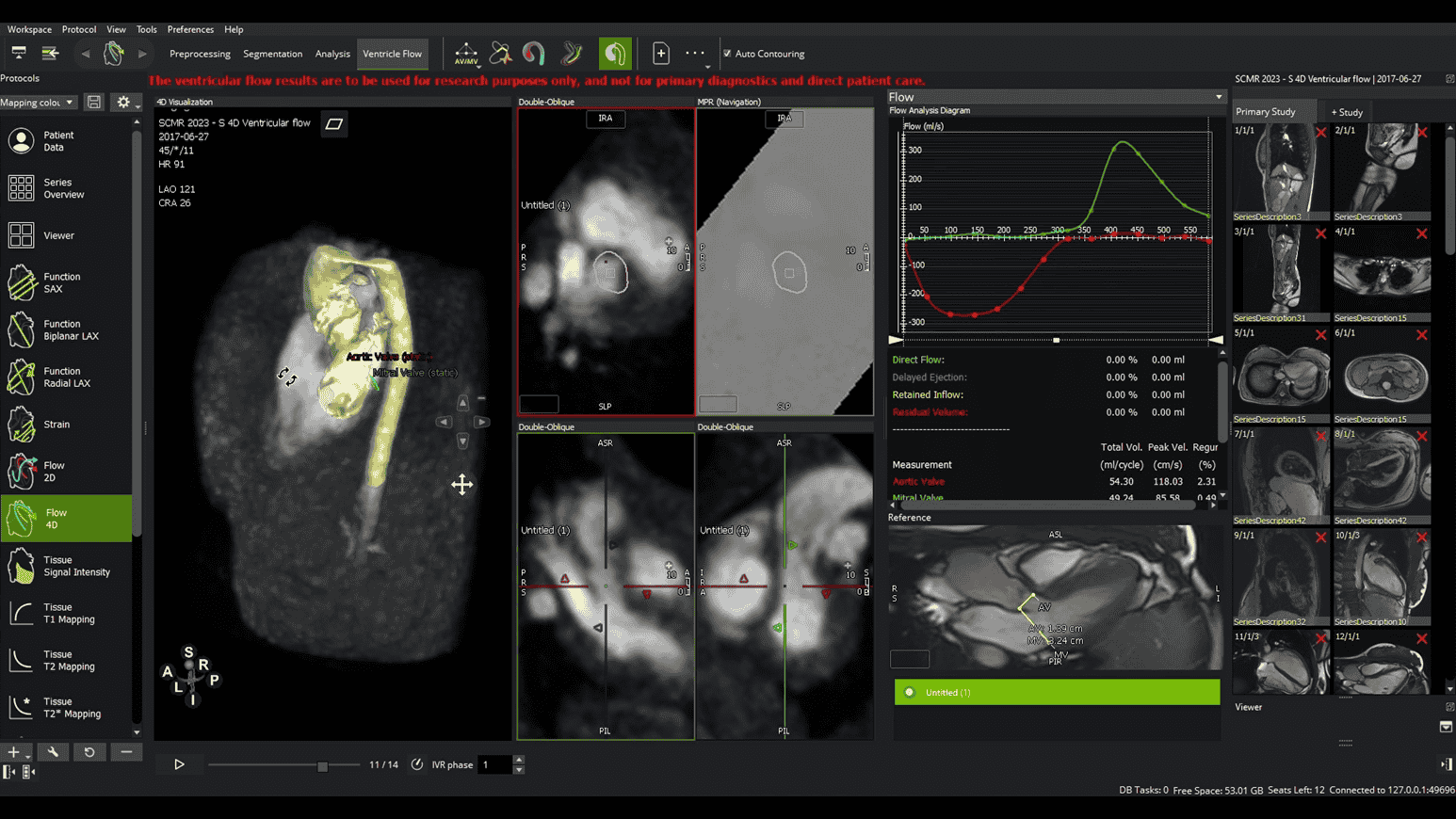Open the Preferences menu

coord(190,29)
